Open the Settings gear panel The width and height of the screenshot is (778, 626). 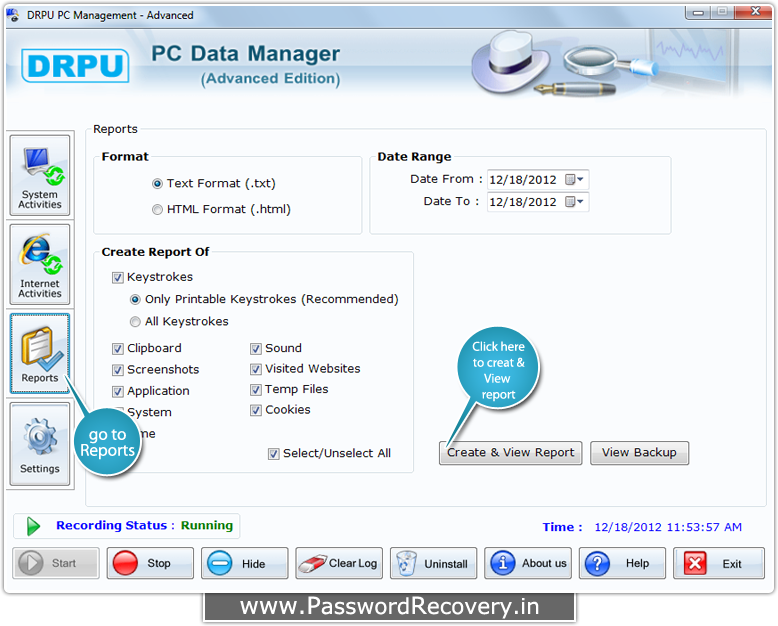[x=40, y=444]
